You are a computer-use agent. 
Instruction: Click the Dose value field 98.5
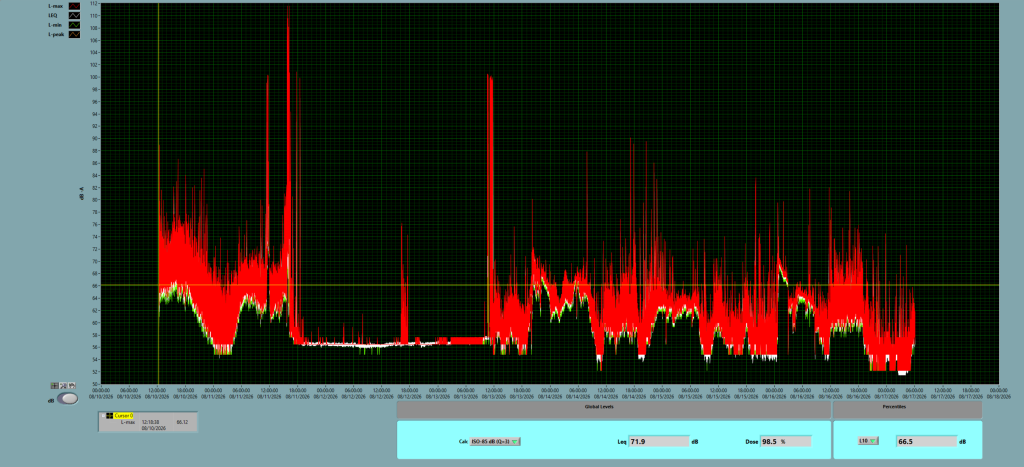pyautogui.click(x=786, y=442)
